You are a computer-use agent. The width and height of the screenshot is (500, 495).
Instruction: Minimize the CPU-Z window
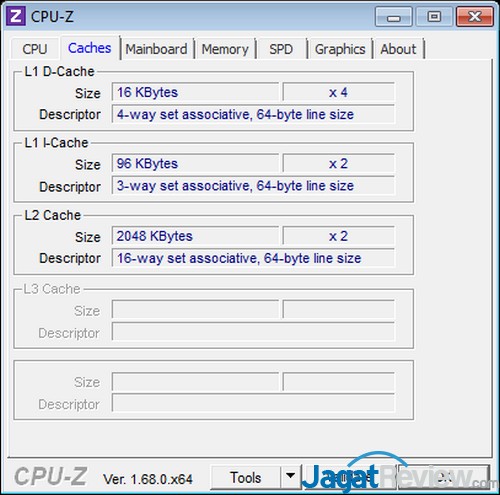(393, 17)
